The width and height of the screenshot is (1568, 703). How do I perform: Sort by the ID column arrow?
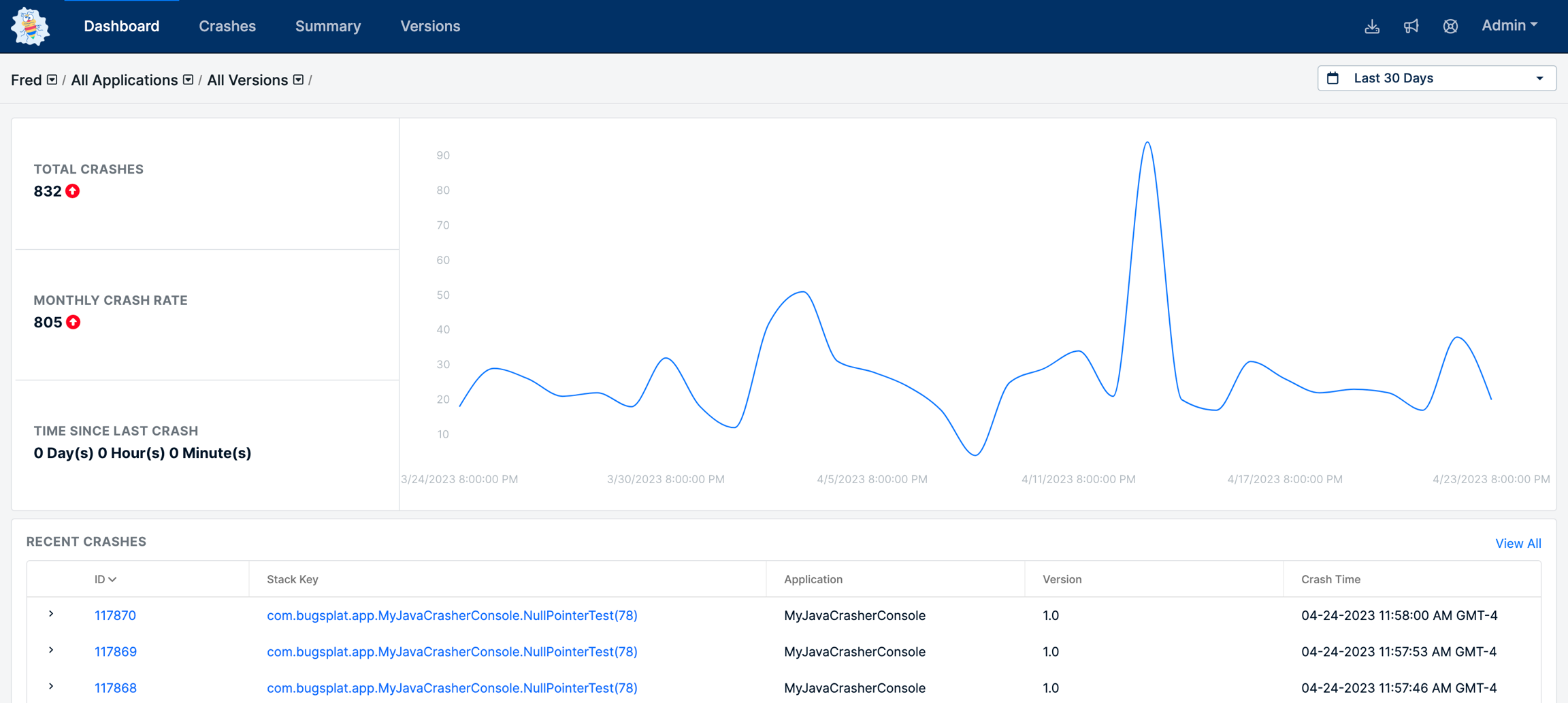point(113,579)
